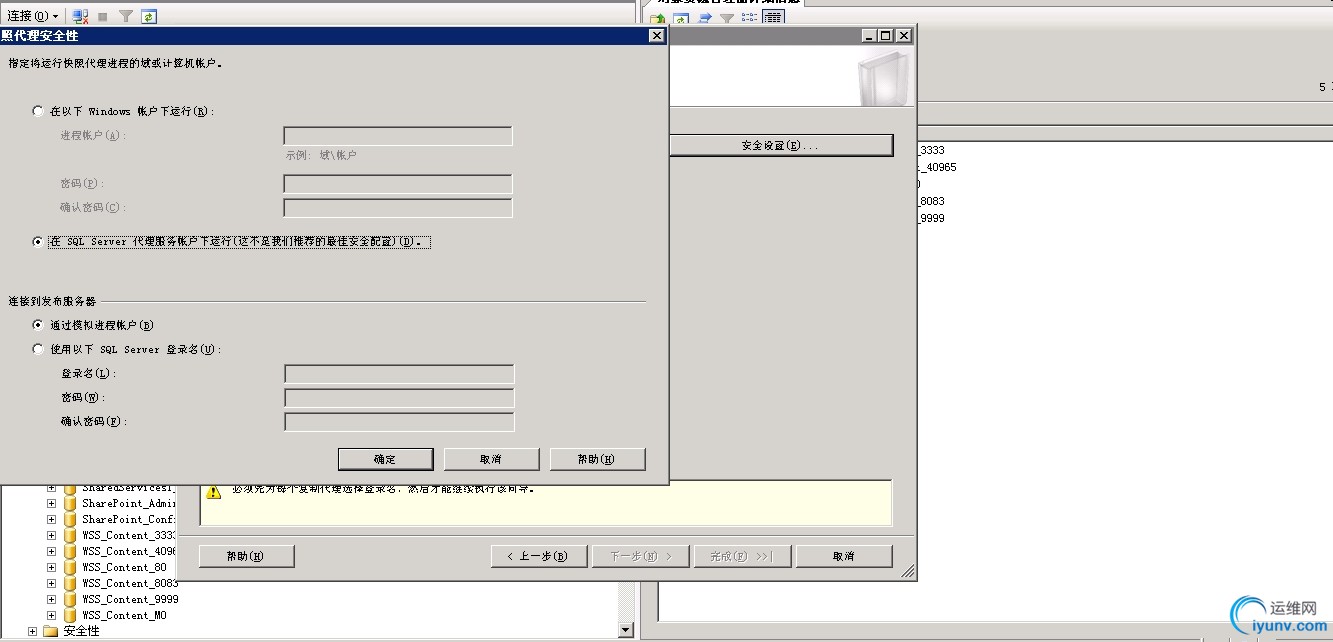
Task: Click the 确认密码(F) field for SQL login
Action: 399,422
